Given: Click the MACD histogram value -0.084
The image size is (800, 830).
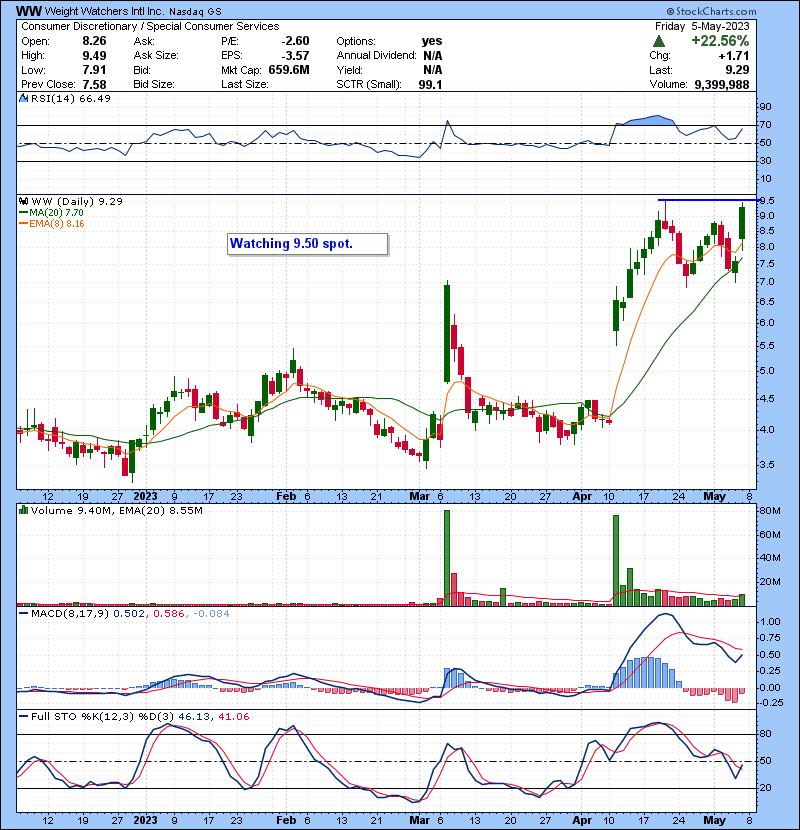Looking at the screenshot, I should [211, 614].
